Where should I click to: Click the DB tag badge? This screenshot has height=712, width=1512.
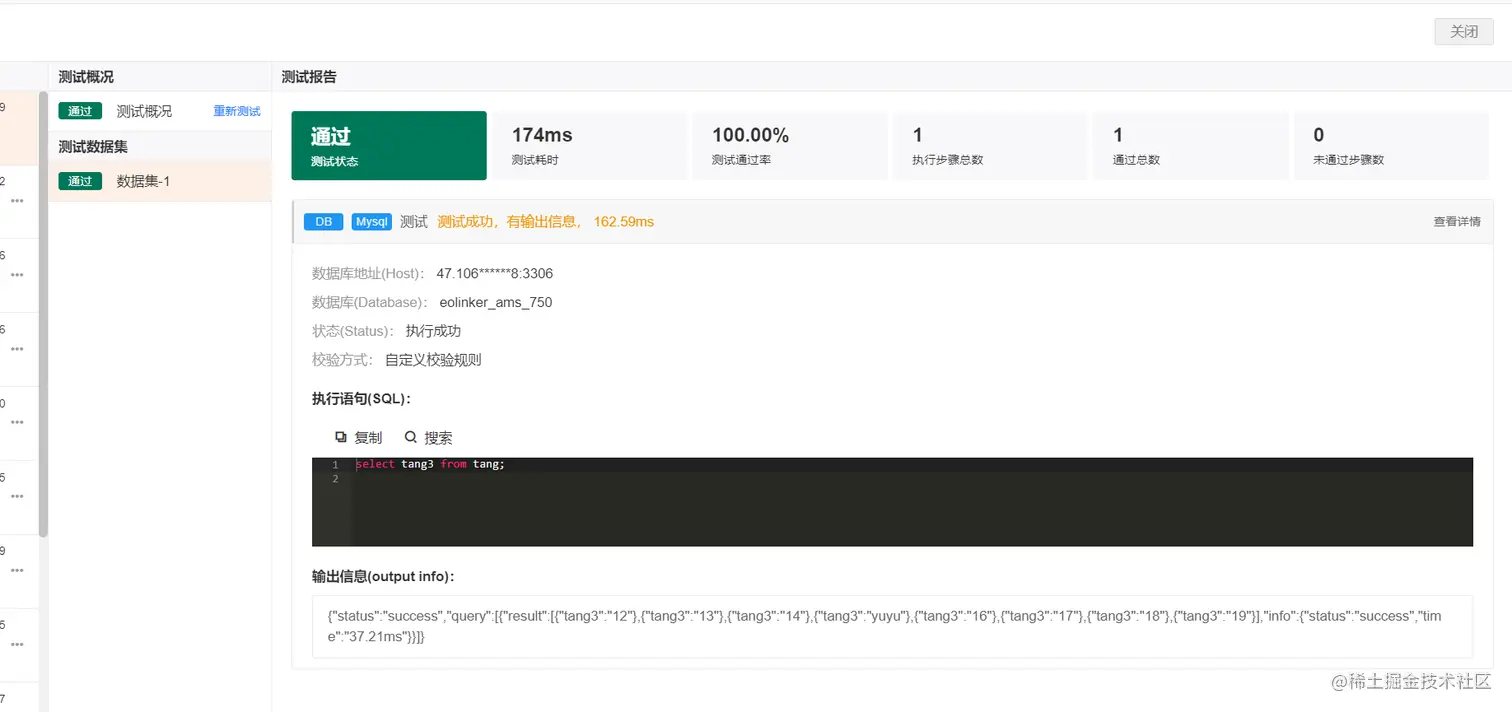click(x=323, y=222)
